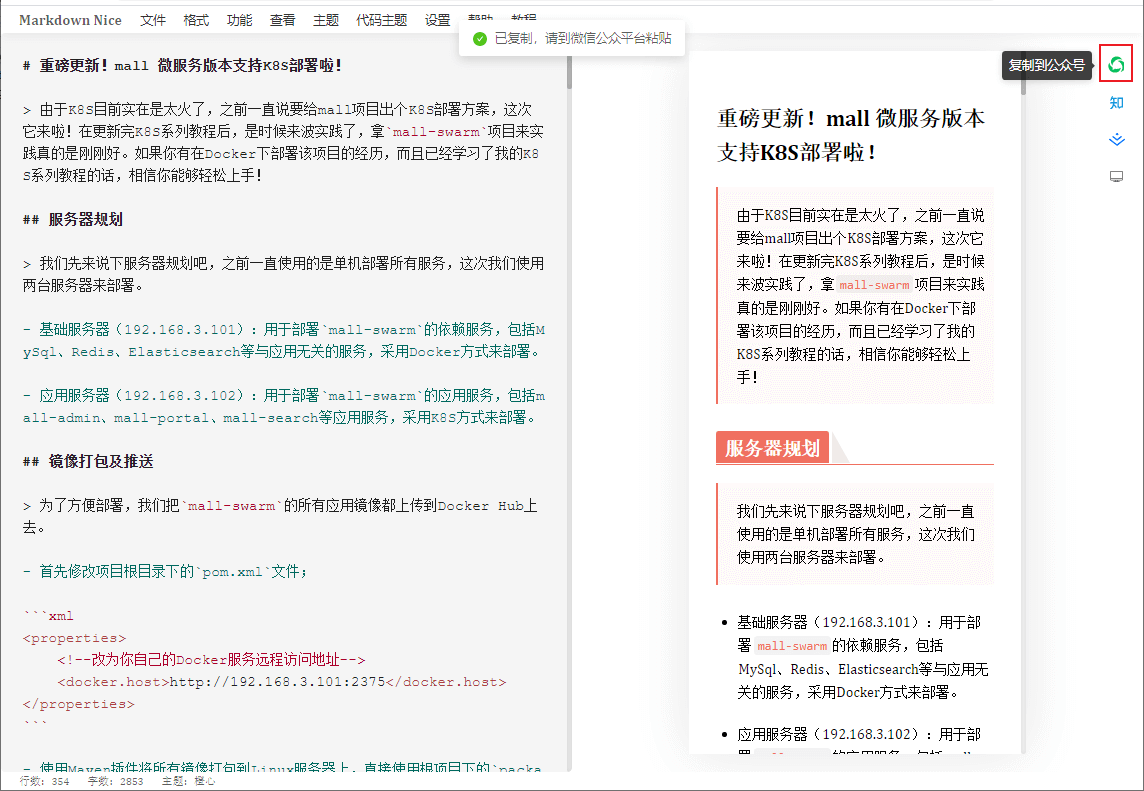This screenshot has width=1144, height=791.
Task: Click the editor pane vertical scrollbar thumb
Action: [569, 72]
